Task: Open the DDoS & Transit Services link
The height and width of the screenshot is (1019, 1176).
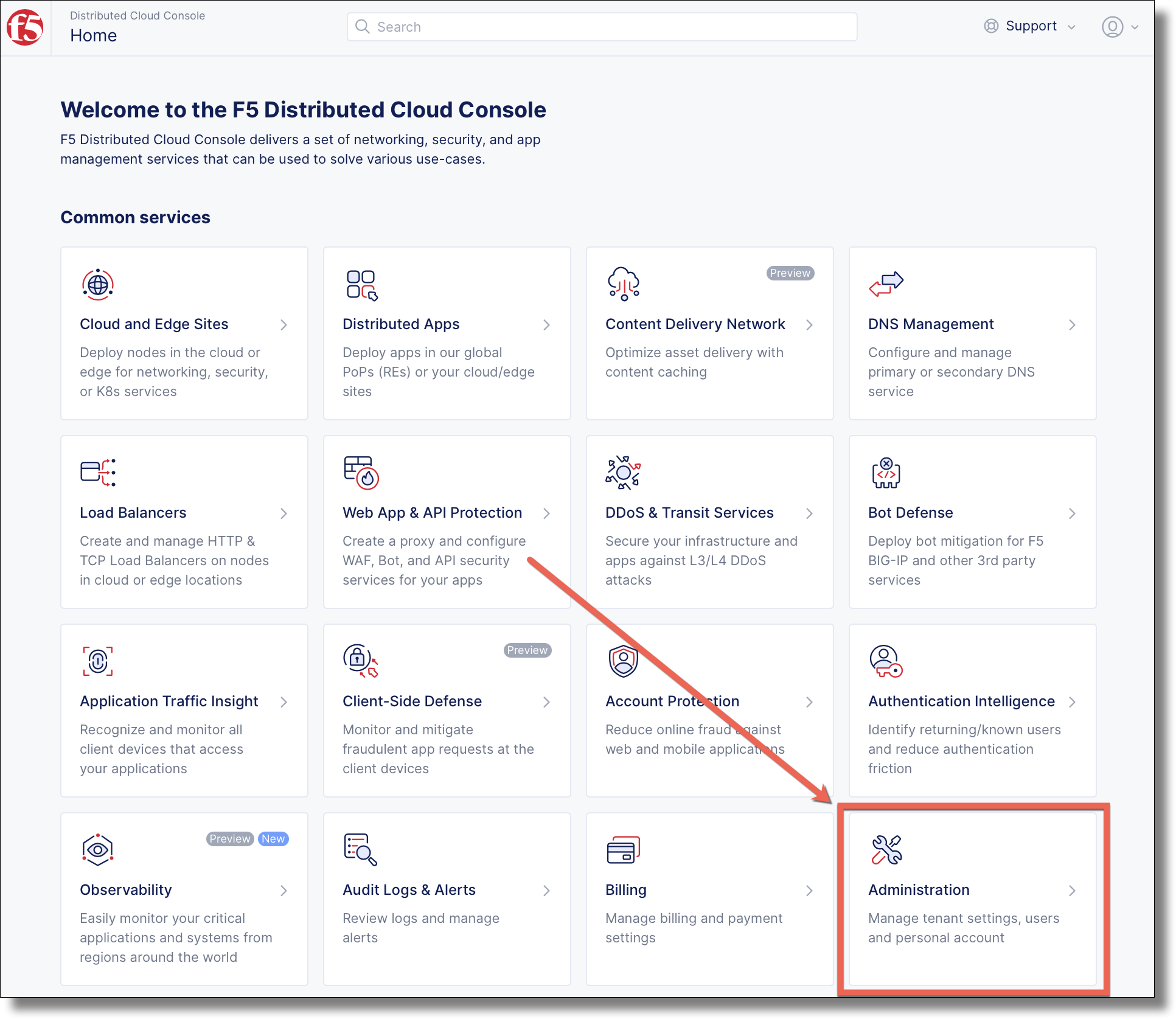Action: tap(710, 522)
